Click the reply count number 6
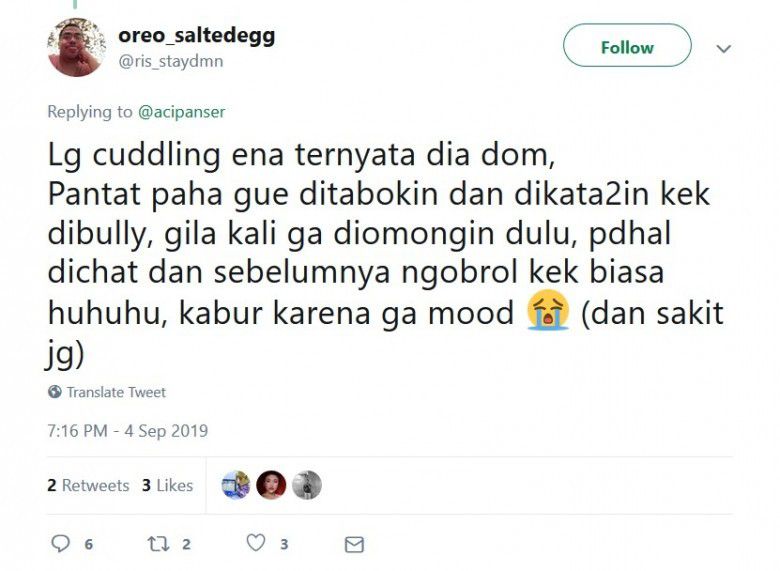This screenshot has height=571, width=780. [89, 545]
